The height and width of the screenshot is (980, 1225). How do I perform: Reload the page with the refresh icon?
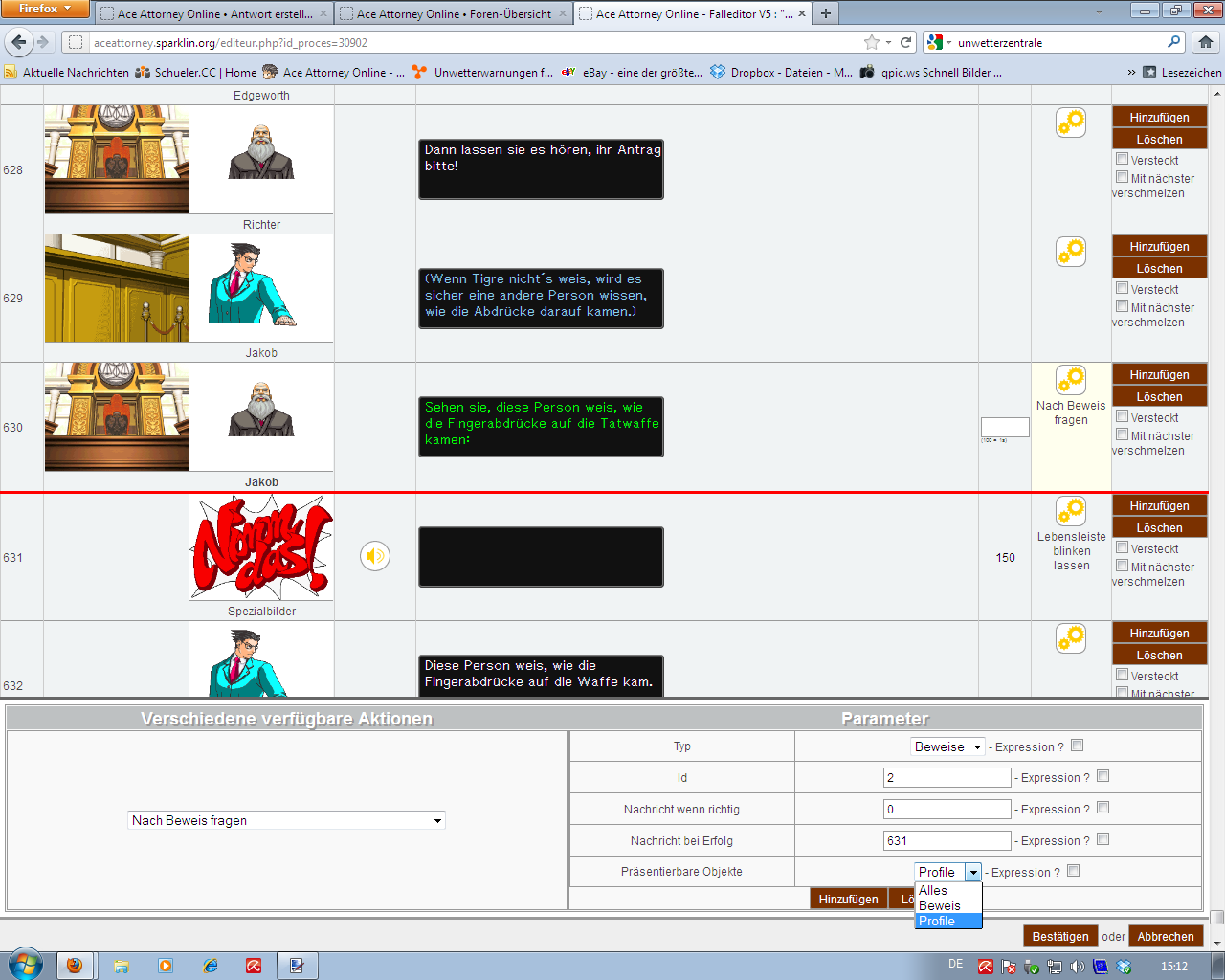(905, 42)
